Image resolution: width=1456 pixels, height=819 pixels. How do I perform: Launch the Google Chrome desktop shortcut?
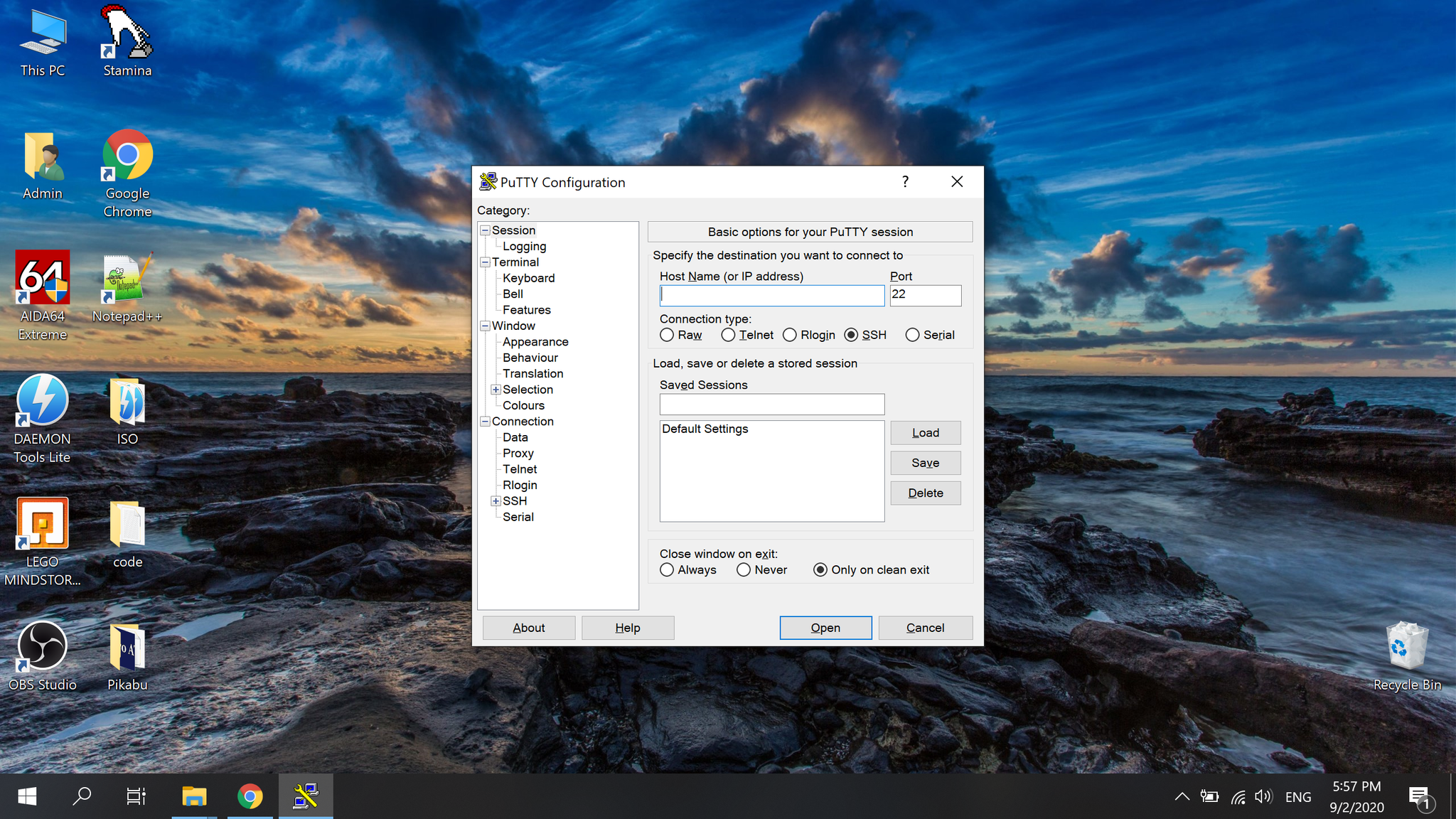[127, 173]
